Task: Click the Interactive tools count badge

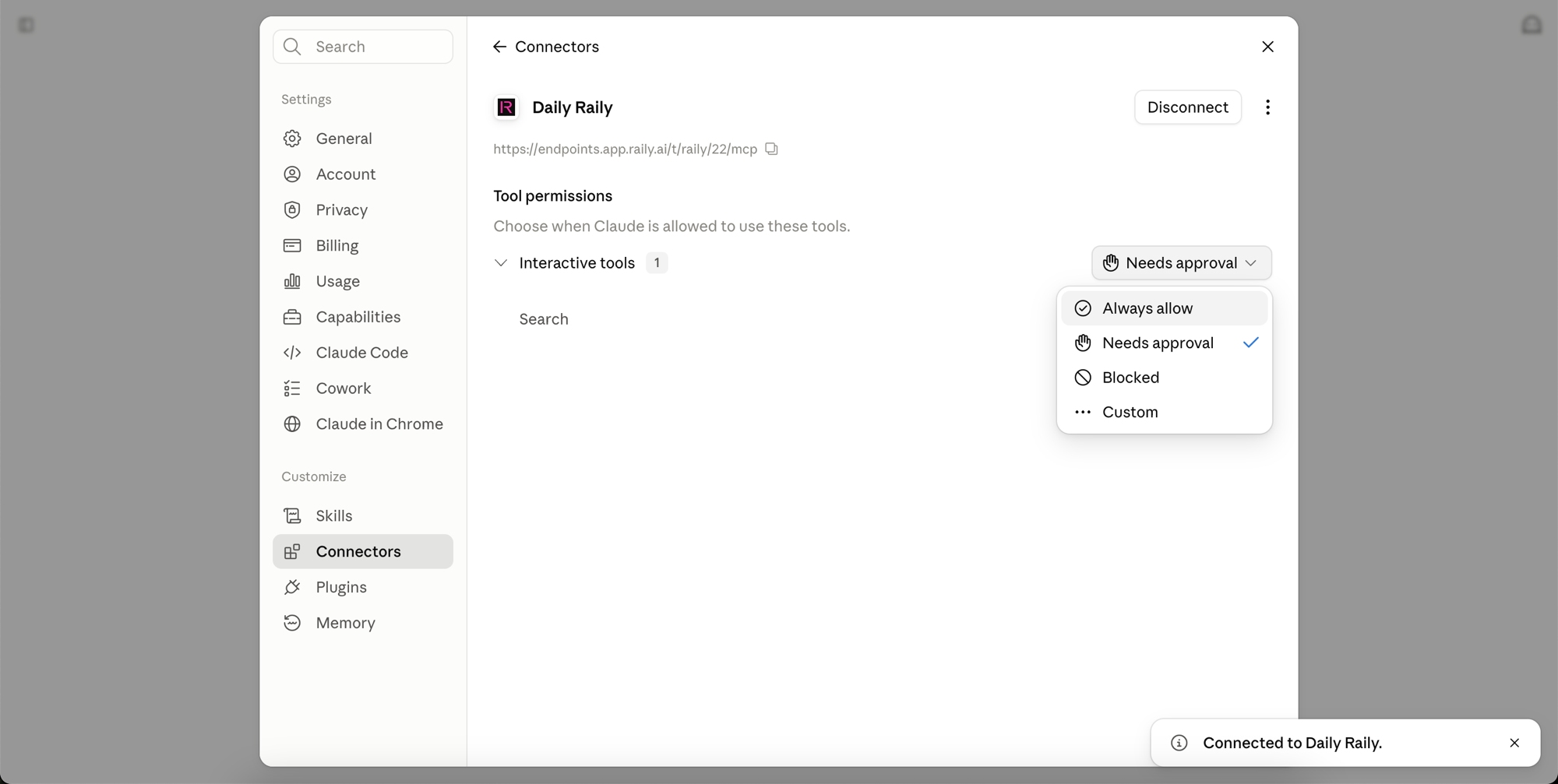Action: [657, 263]
